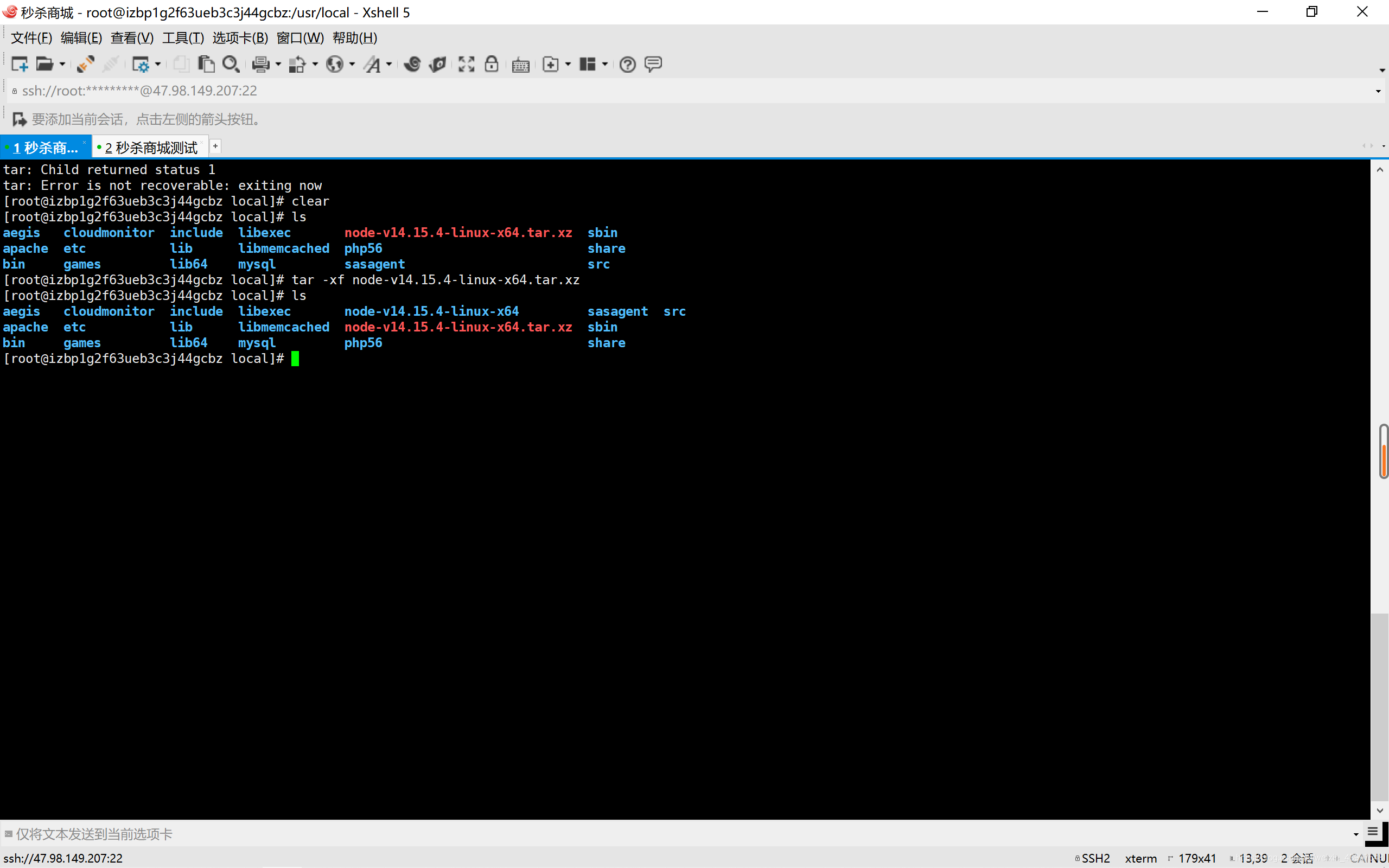The image size is (1389, 868).
Task: Add a new tab with plus button
Action: click(215, 146)
